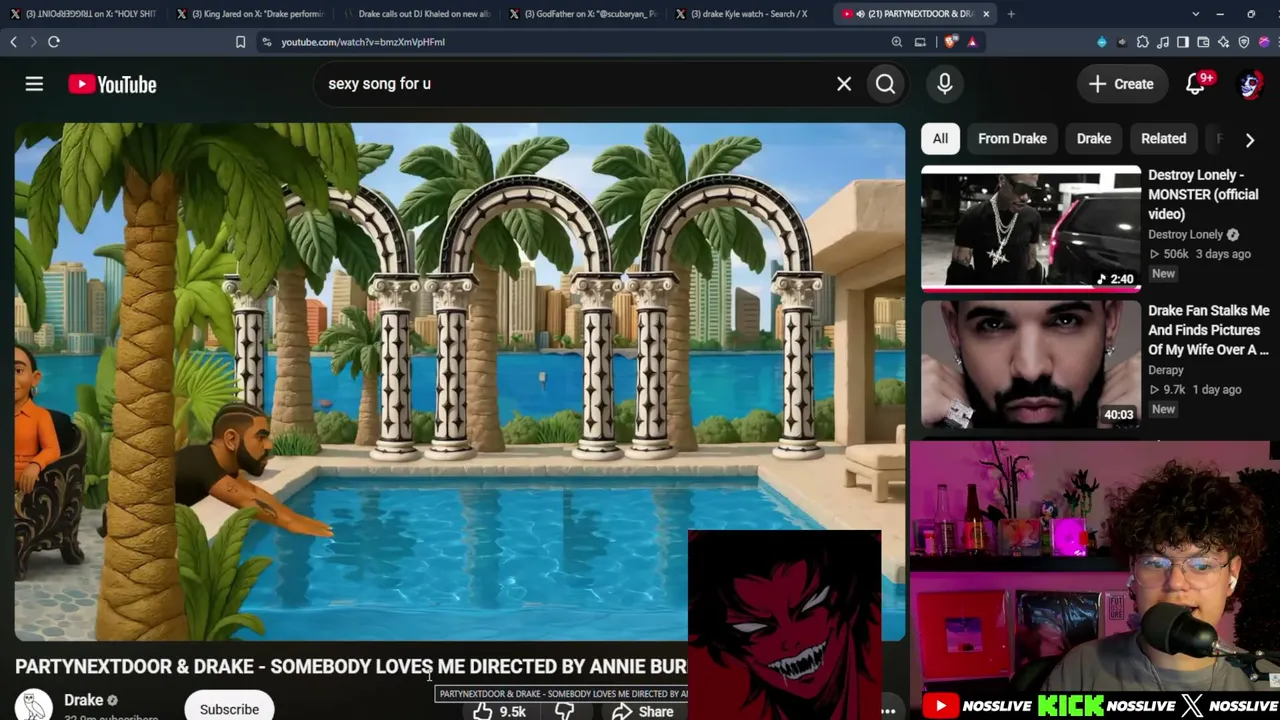This screenshot has height=720, width=1280.
Task: Switch to 'drake Kyle watch' search tab
Action: [748, 14]
